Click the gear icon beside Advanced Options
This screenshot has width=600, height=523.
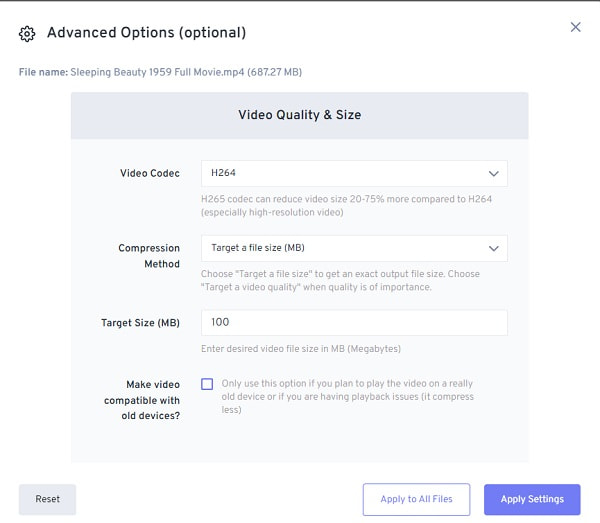pos(27,34)
